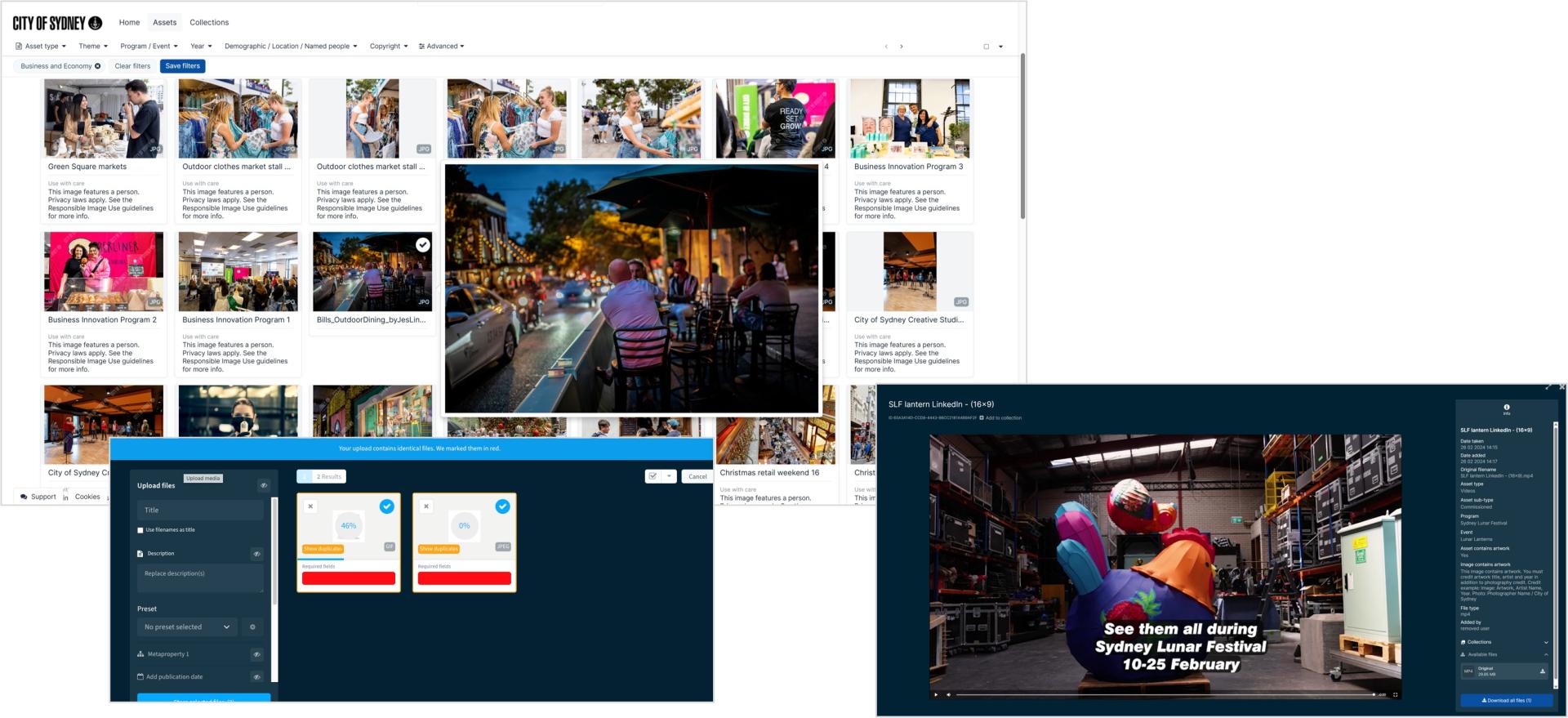Open the Asset type filter dropdown
The height and width of the screenshot is (718, 1568).
click(x=41, y=47)
